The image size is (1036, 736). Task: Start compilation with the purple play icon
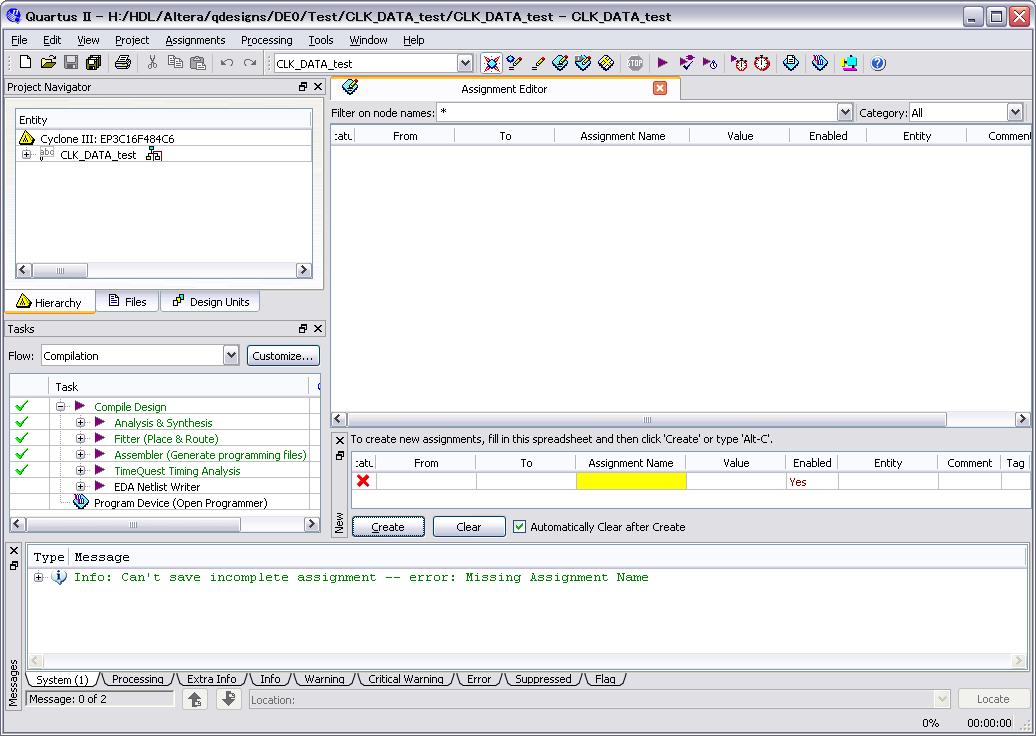point(662,63)
